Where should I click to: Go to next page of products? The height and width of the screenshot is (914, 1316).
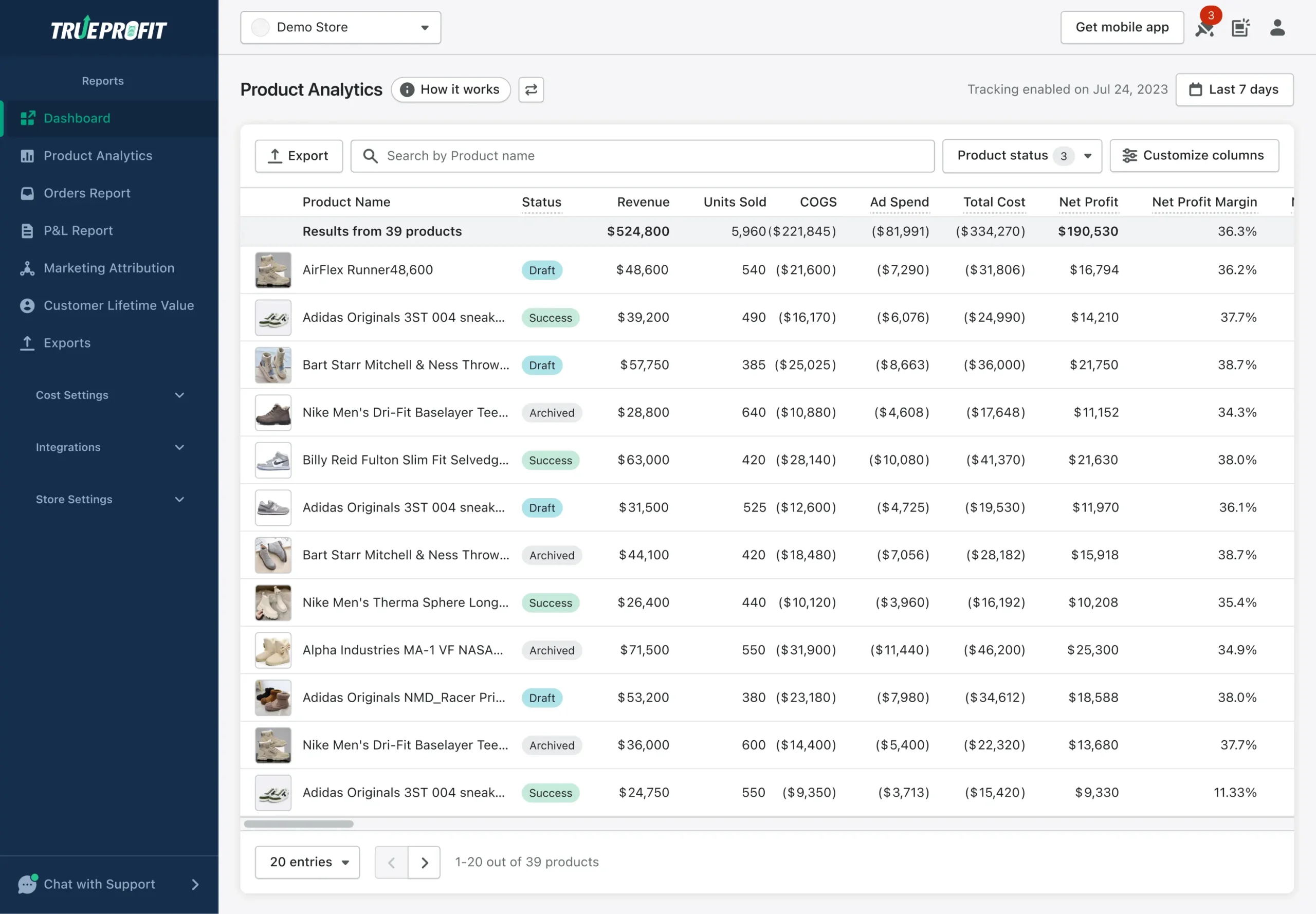pos(424,863)
